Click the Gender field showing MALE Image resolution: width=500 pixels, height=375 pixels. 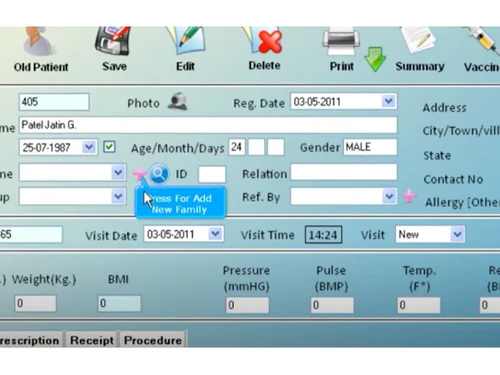[370, 147]
